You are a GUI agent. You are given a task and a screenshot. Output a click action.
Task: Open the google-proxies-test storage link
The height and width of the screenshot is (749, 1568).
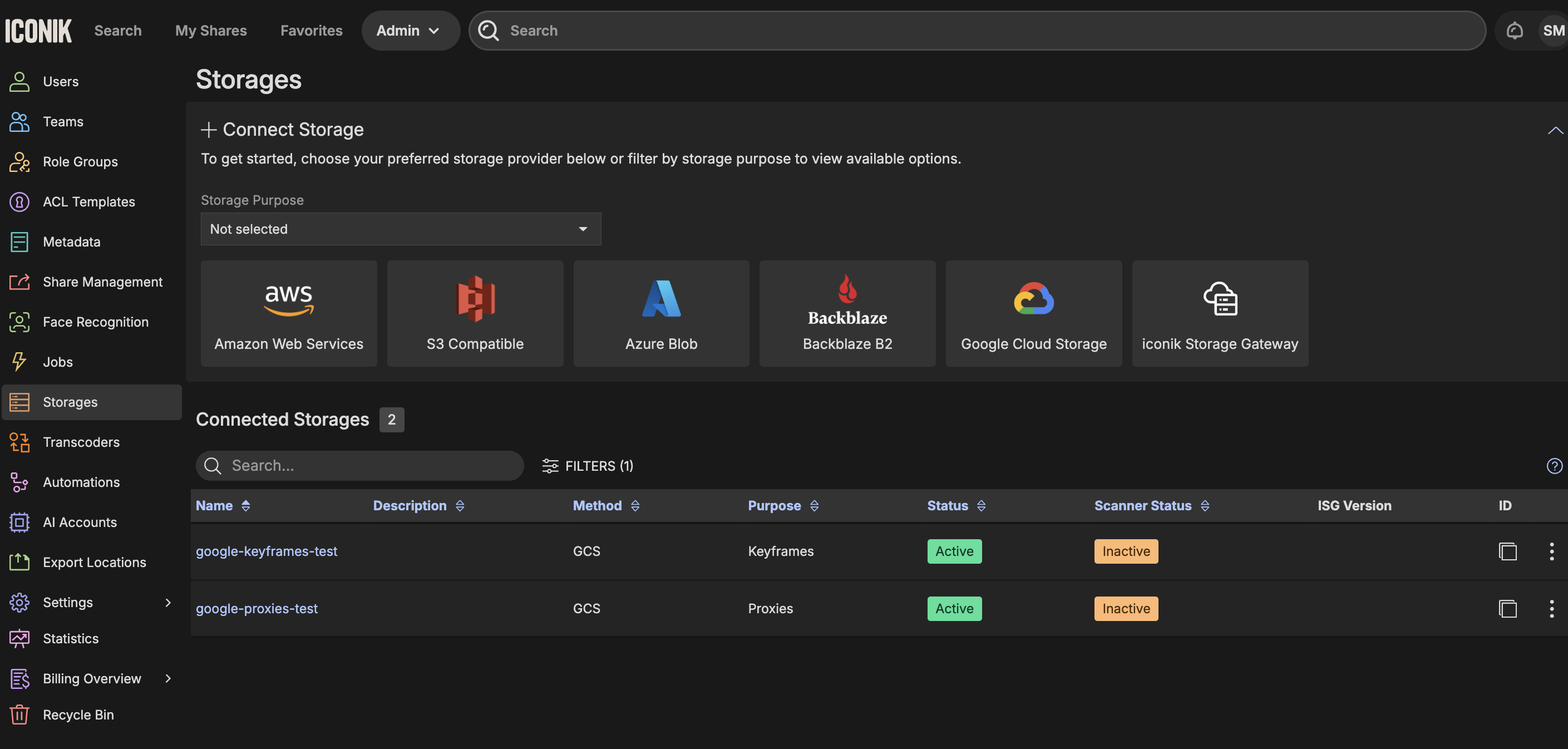257,609
